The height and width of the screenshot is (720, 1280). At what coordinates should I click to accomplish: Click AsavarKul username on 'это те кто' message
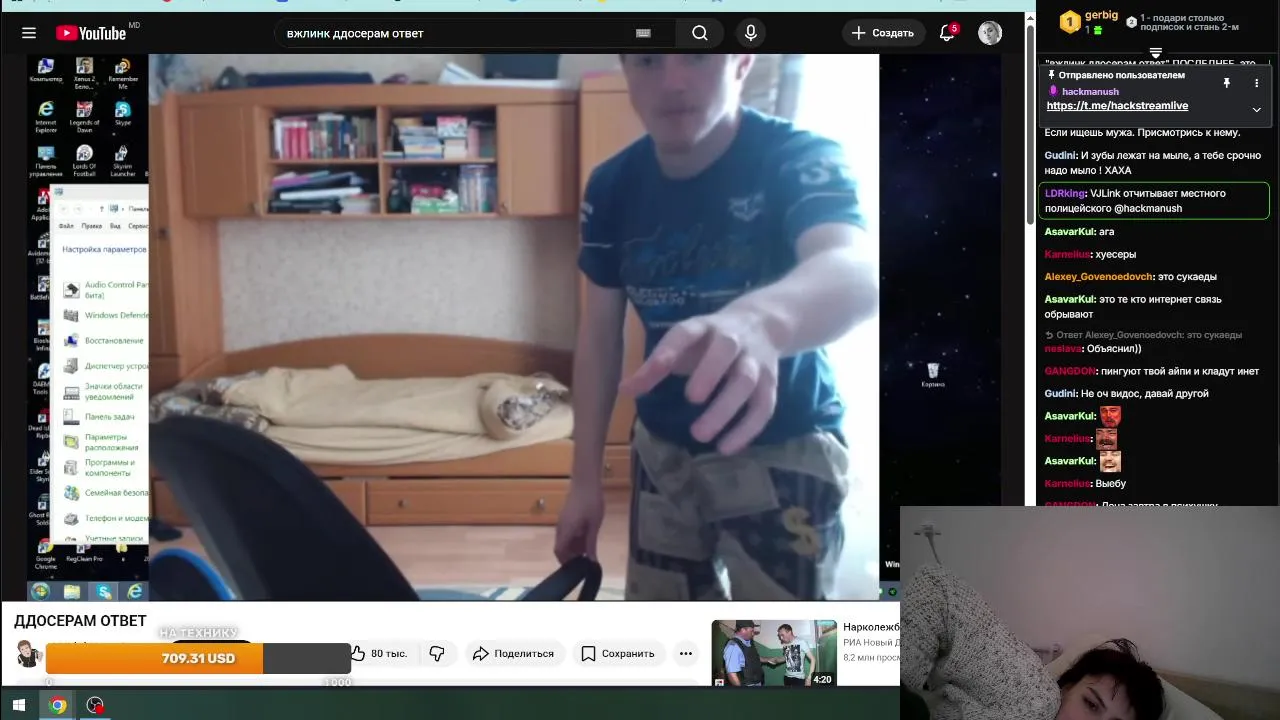pos(1070,300)
